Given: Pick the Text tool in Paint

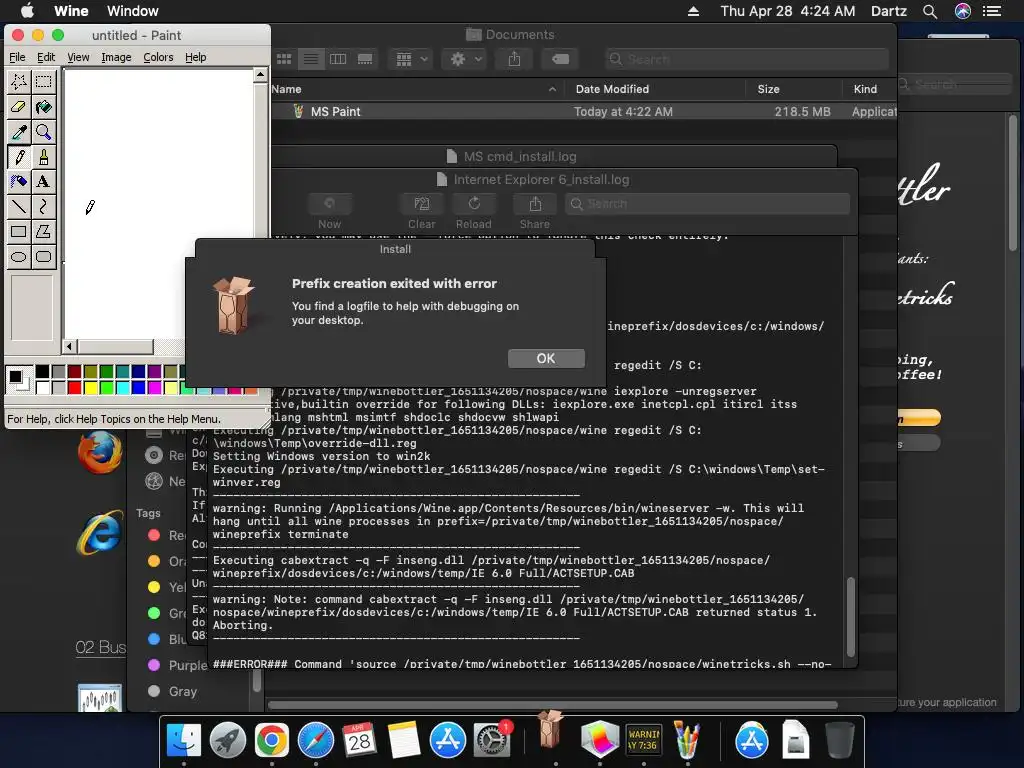Looking at the screenshot, I should [44, 182].
